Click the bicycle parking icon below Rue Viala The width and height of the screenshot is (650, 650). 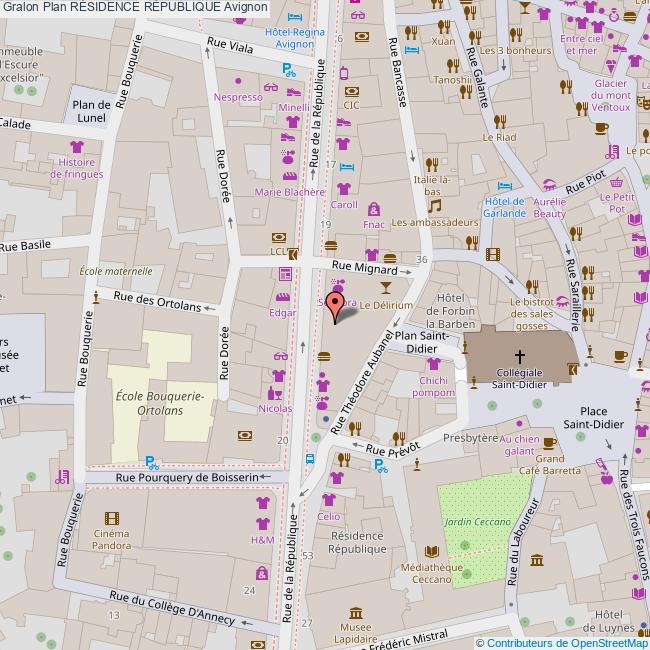pos(289,70)
